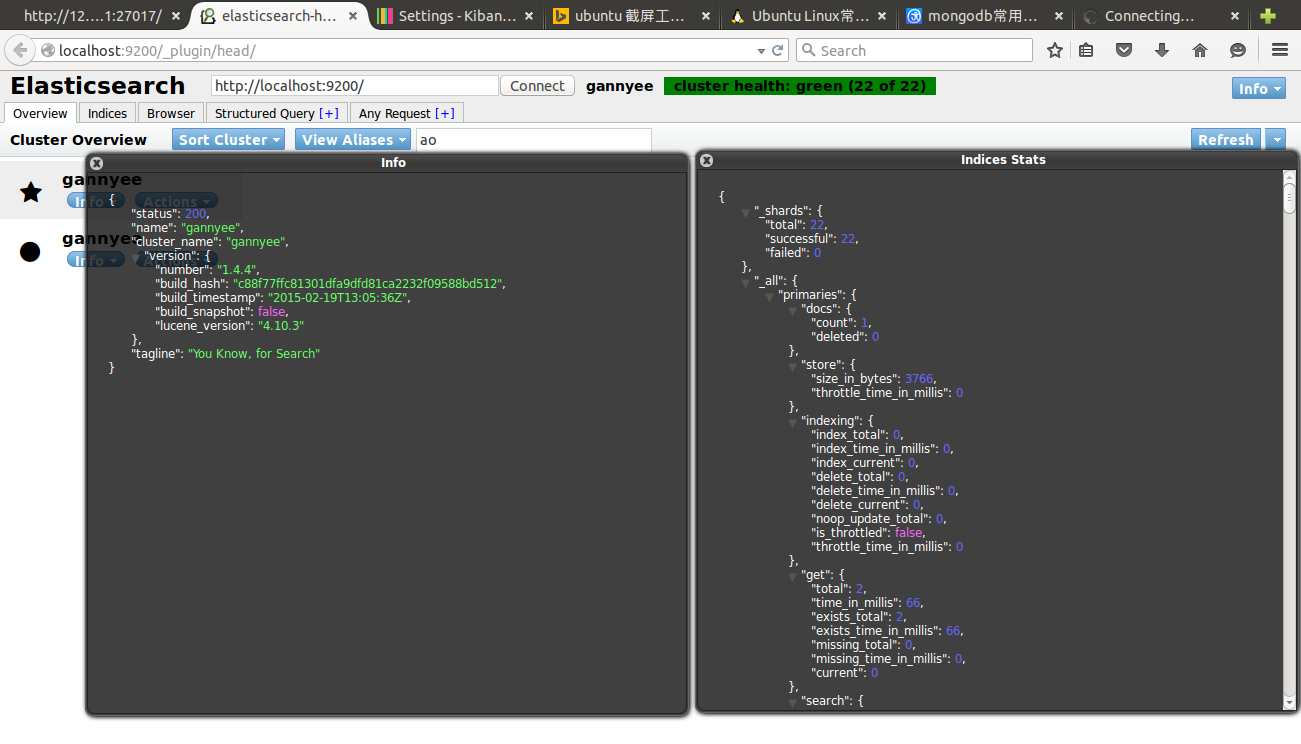Collapse the "primaries" JSON node
Screen dimensions: 1301x744
click(770, 296)
